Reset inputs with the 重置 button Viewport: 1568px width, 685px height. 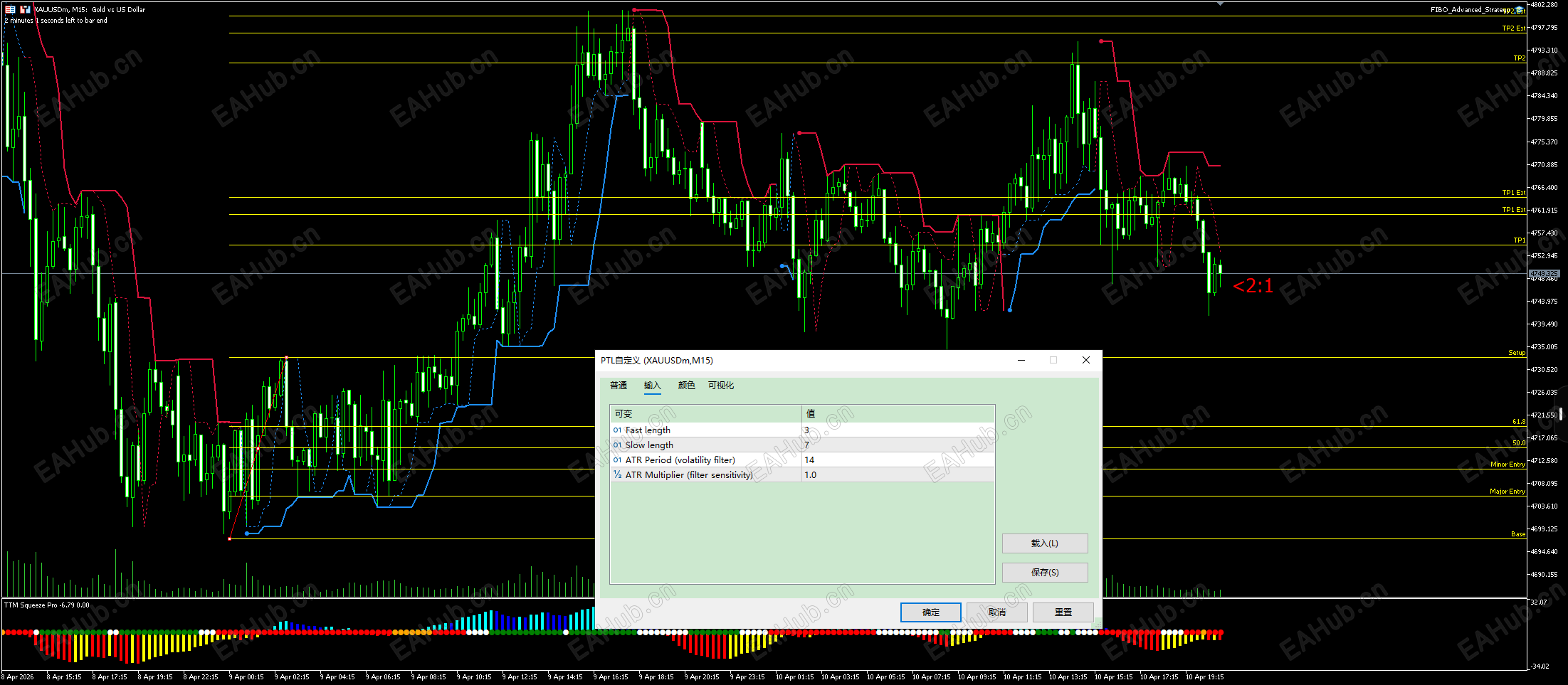(1063, 612)
